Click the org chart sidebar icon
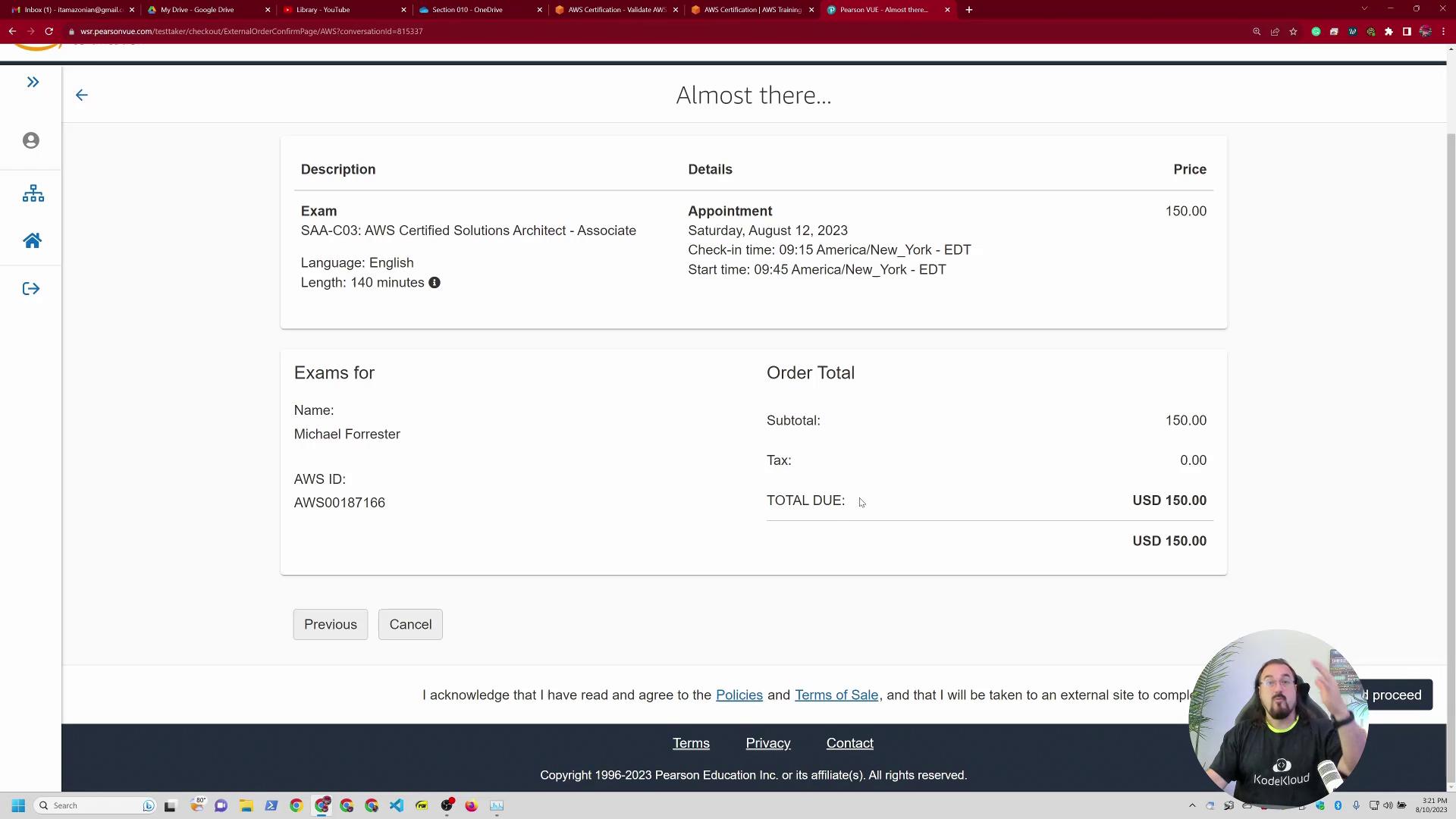 coord(33,193)
